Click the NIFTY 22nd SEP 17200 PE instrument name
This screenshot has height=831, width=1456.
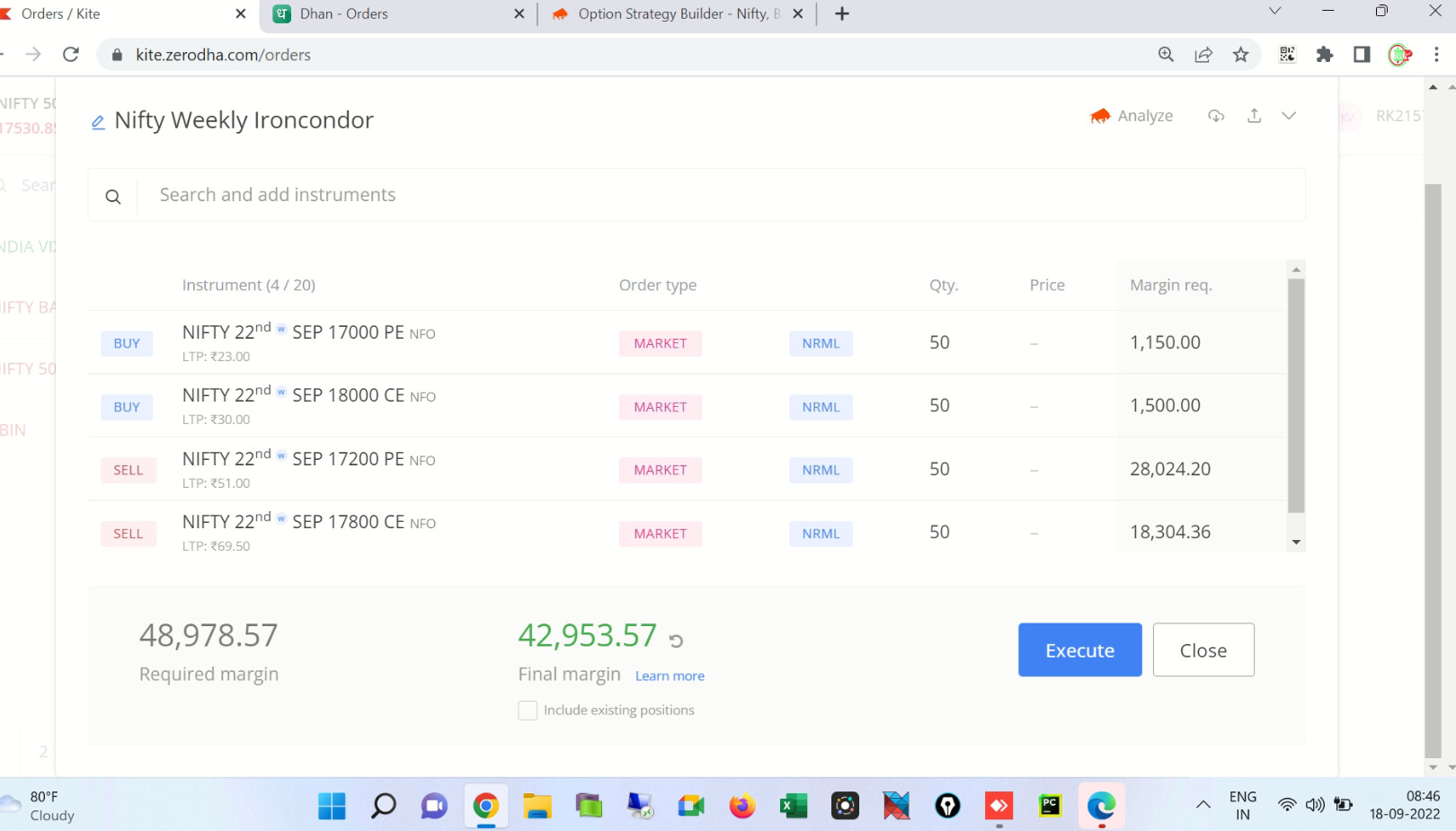tap(308, 458)
